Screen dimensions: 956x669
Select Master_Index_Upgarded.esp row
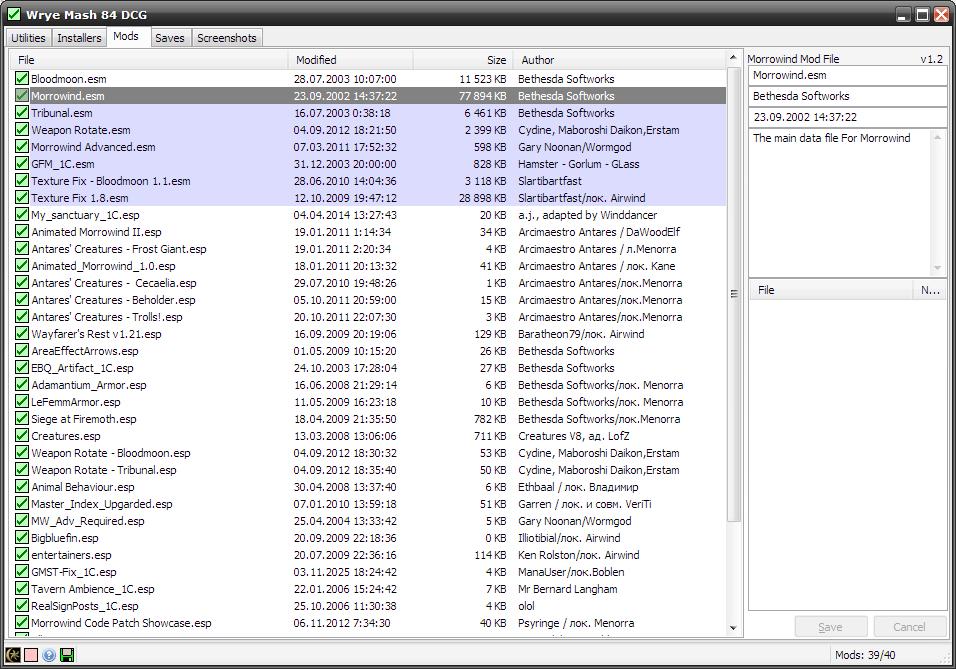(370, 504)
